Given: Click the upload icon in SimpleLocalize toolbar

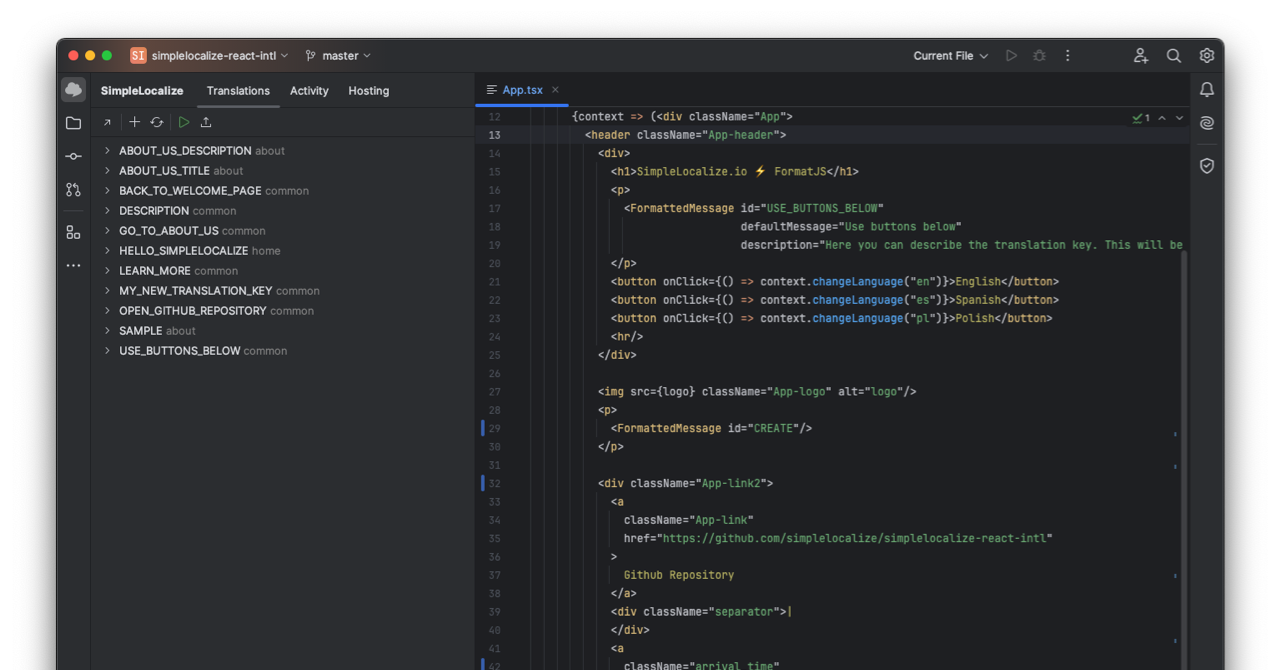Looking at the screenshot, I should (206, 122).
